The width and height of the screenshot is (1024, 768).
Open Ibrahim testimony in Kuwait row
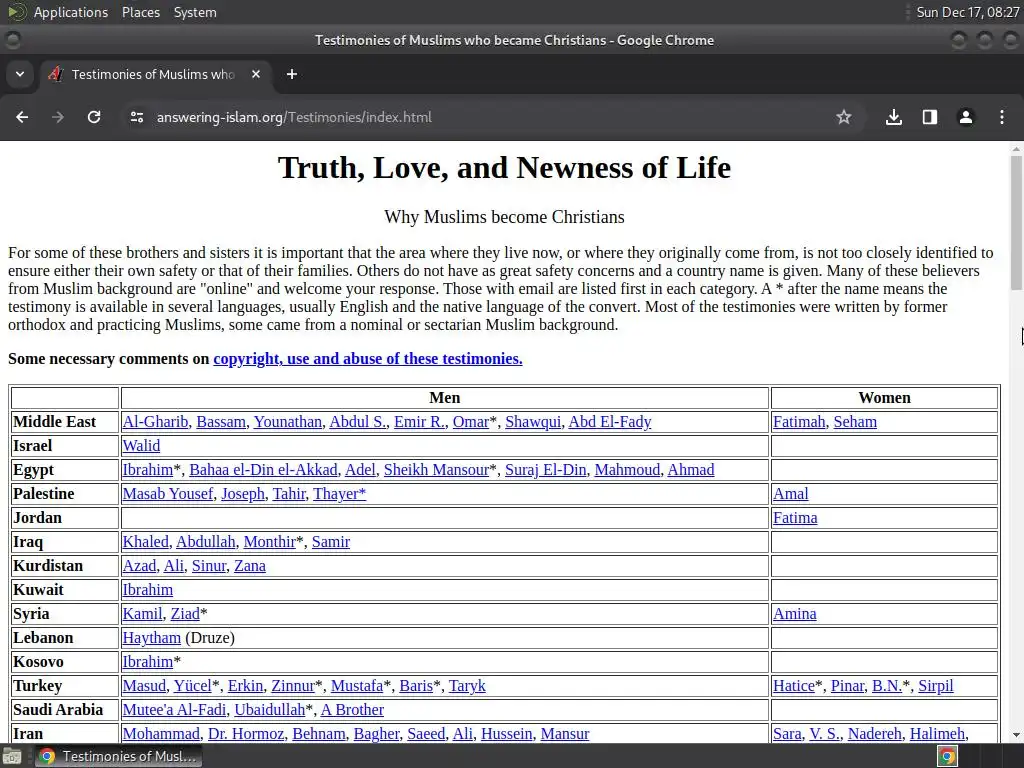[x=148, y=590]
